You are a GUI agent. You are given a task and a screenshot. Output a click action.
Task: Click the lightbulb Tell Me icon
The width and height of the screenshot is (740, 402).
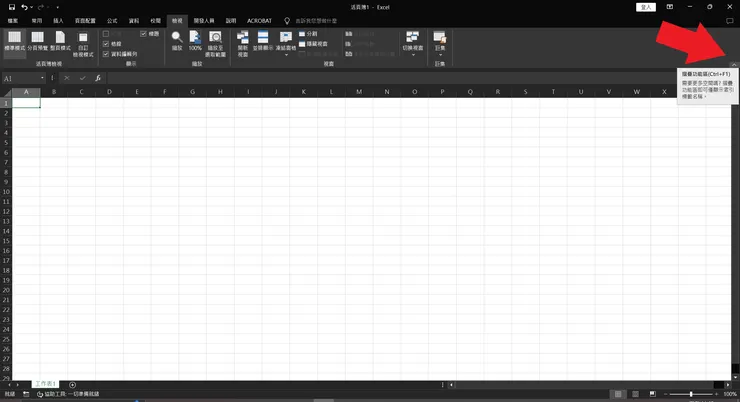coord(287,21)
